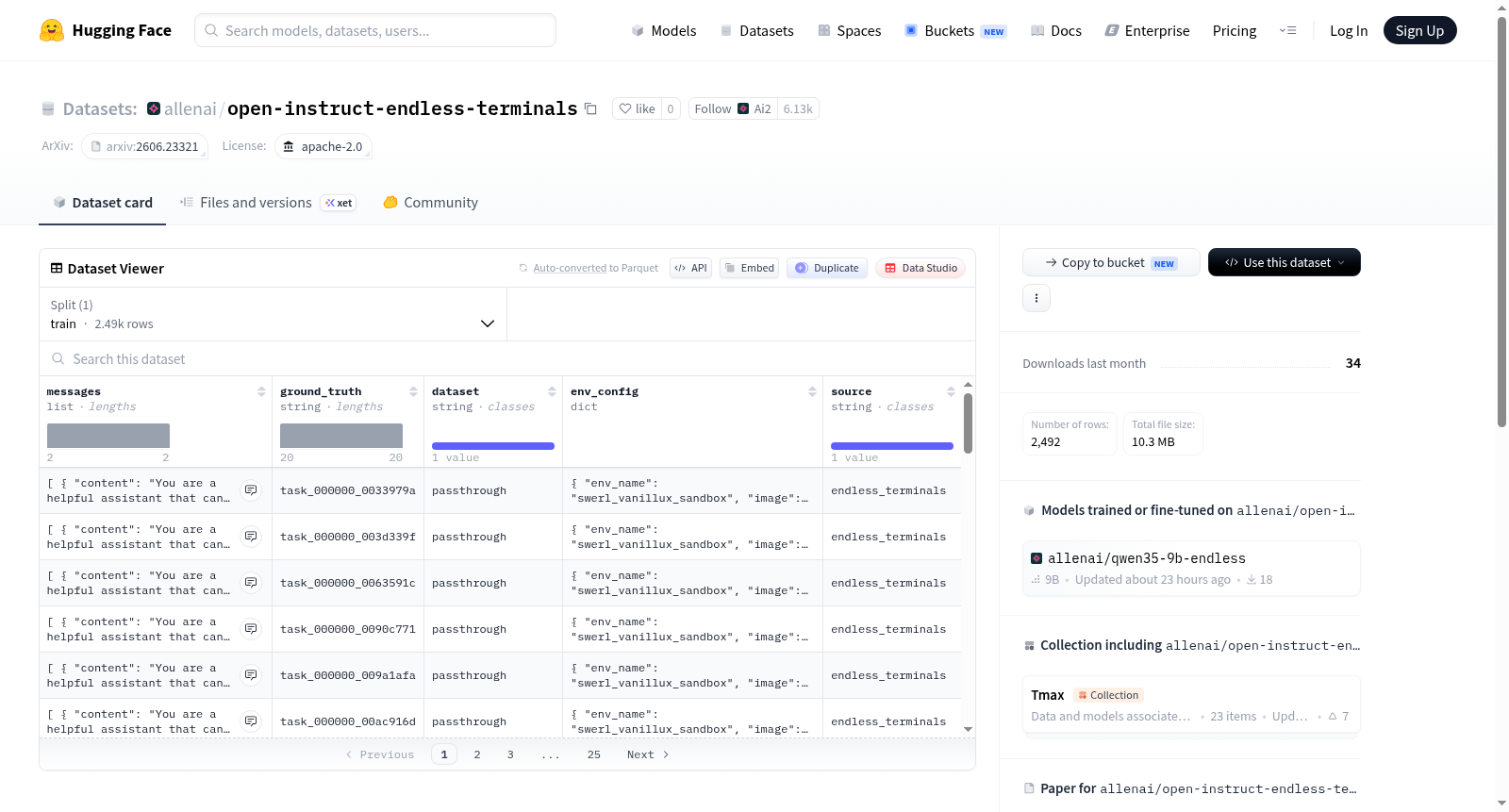The width and height of the screenshot is (1509, 812).
Task: Click the task_000000_0033979a ground_truth cell
Action: tap(348, 490)
